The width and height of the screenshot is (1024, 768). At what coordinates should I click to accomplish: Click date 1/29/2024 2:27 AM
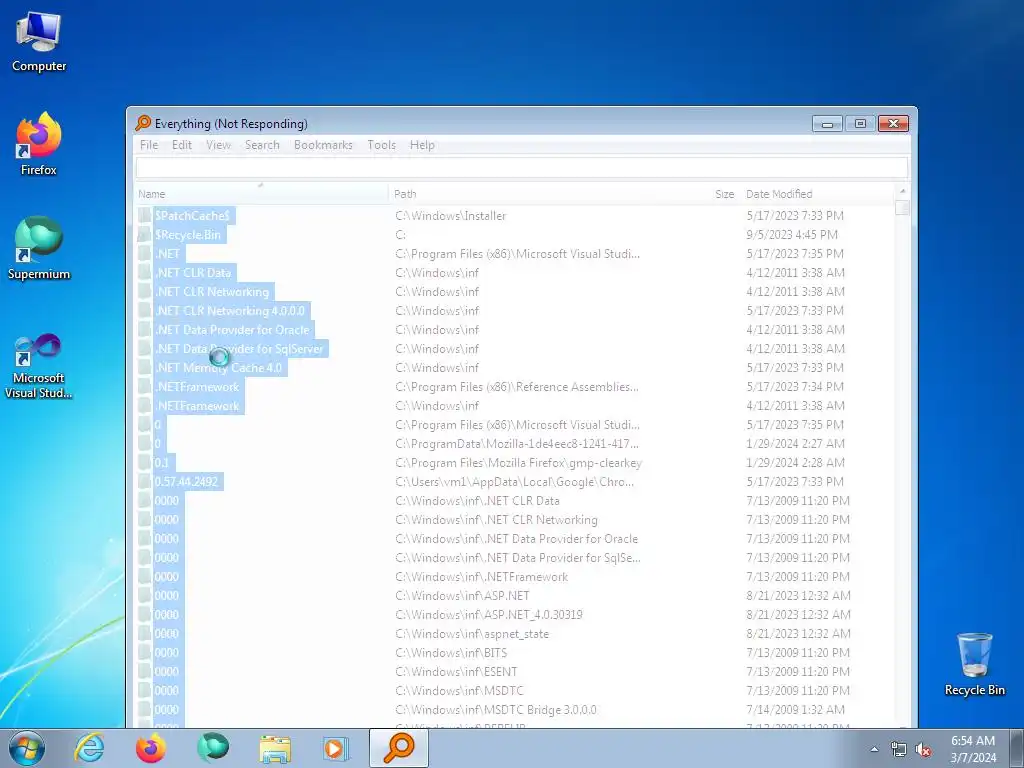tap(795, 443)
